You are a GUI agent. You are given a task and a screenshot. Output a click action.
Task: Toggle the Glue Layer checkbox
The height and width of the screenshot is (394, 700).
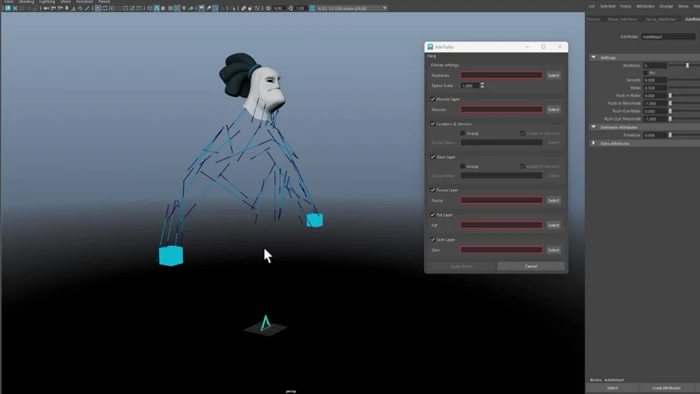click(x=433, y=157)
